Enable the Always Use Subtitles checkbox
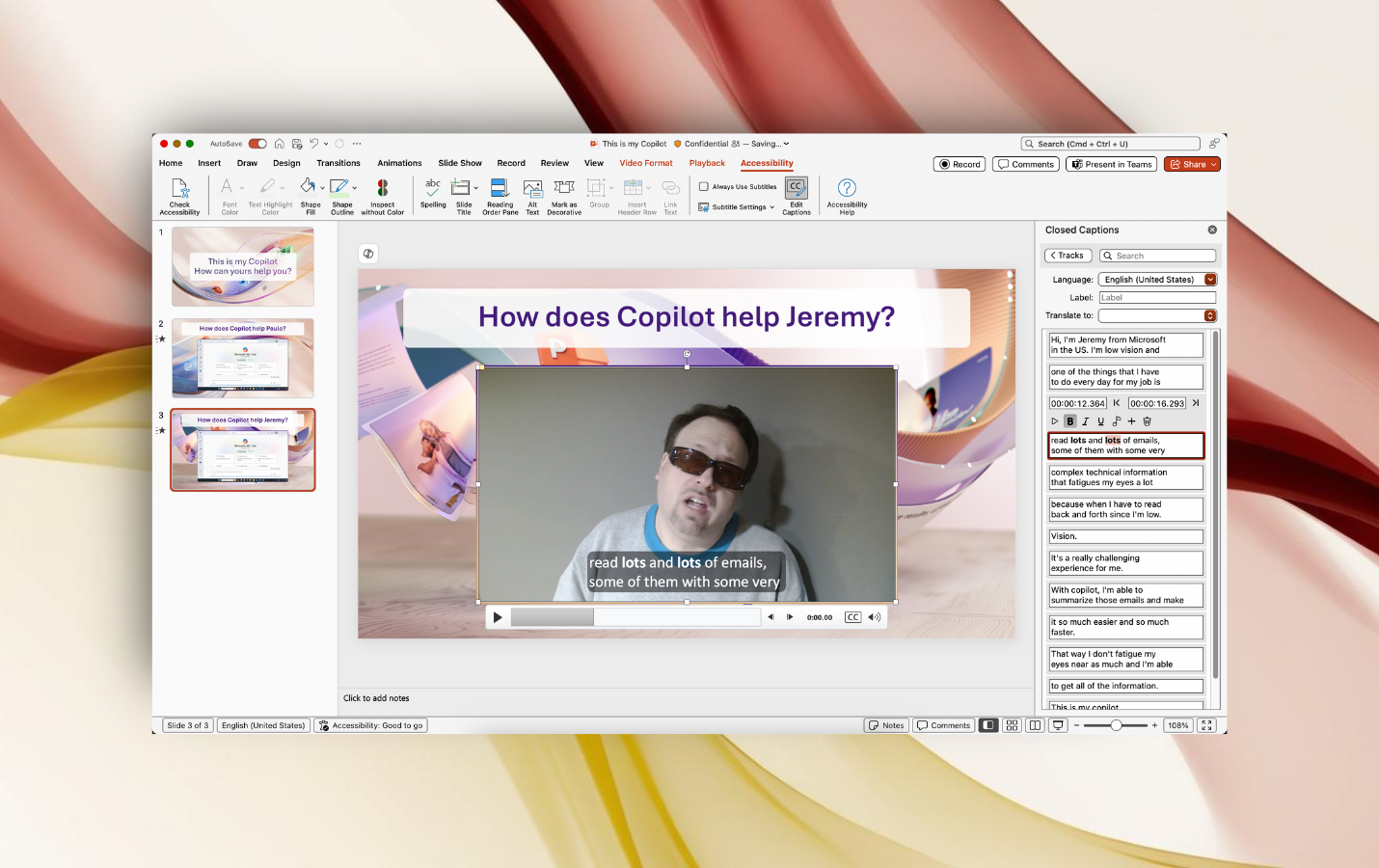This screenshot has height=868, width=1379. pyautogui.click(x=704, y=187)
